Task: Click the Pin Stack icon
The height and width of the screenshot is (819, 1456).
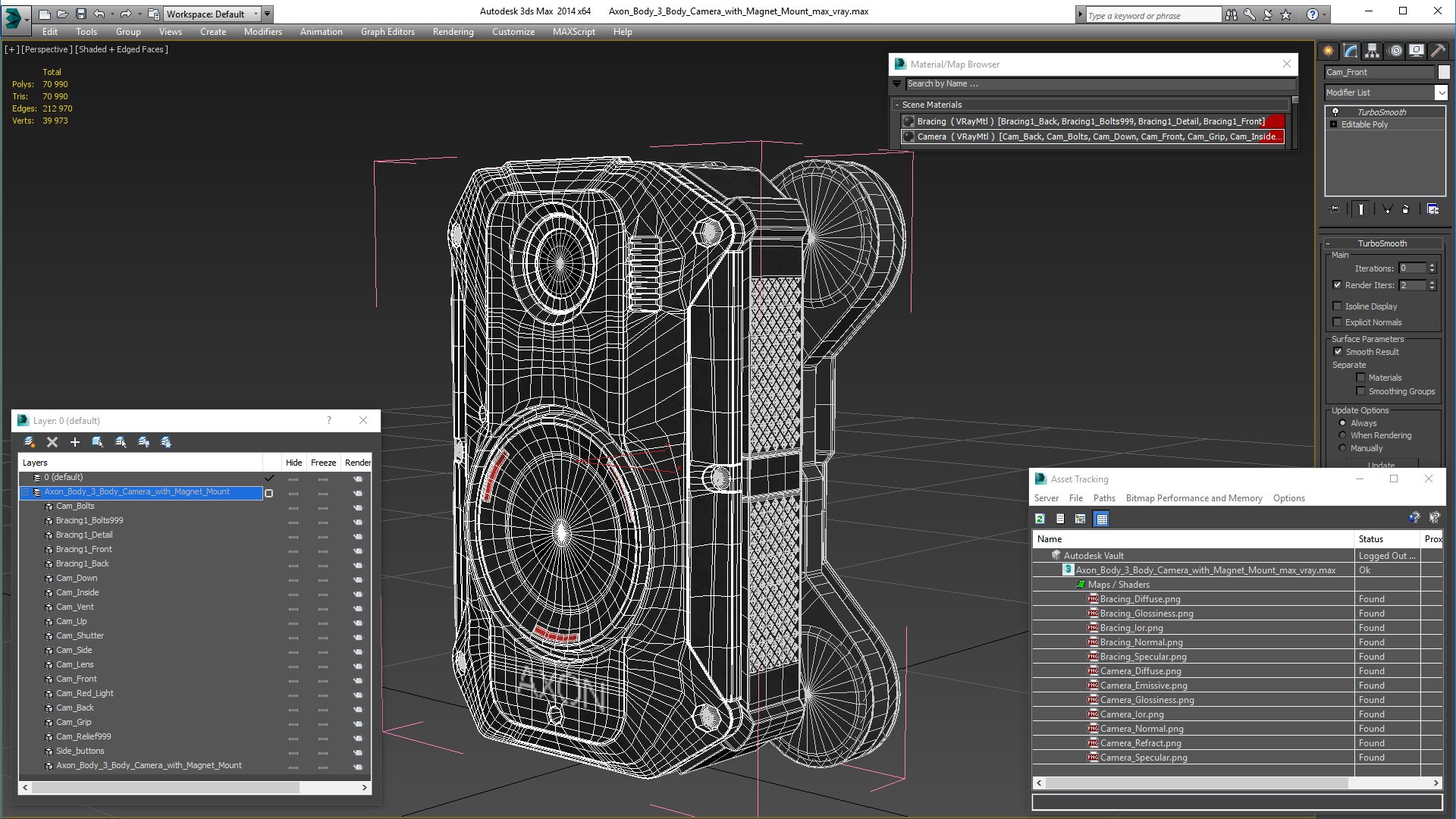Action: coord(1335,209)
